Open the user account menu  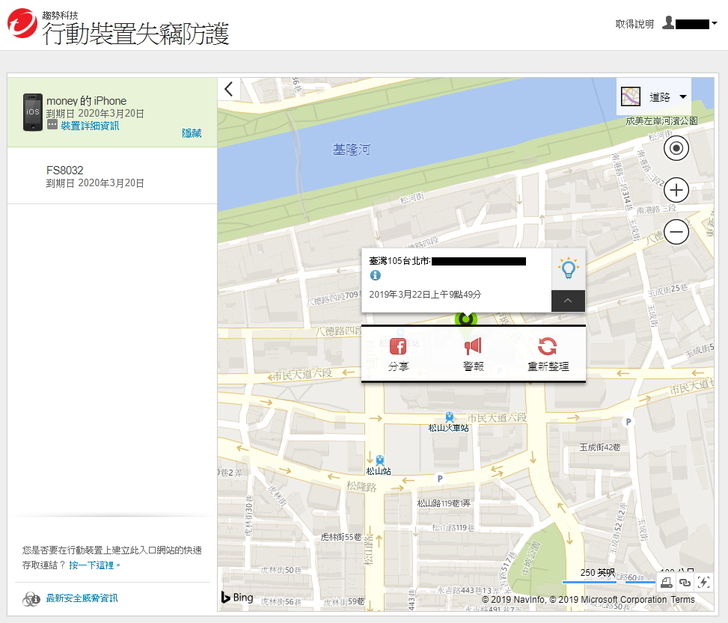(690, 23)
